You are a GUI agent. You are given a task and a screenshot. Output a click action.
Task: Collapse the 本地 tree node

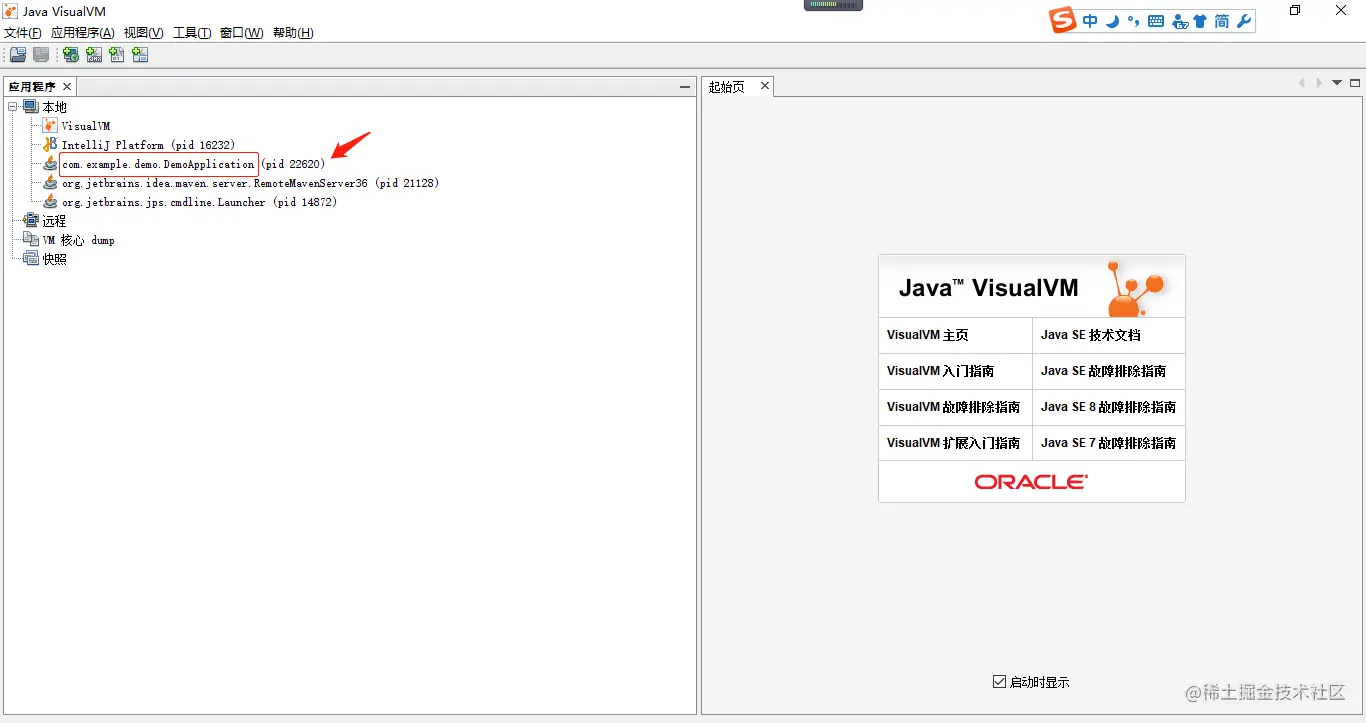click(12, 107)
